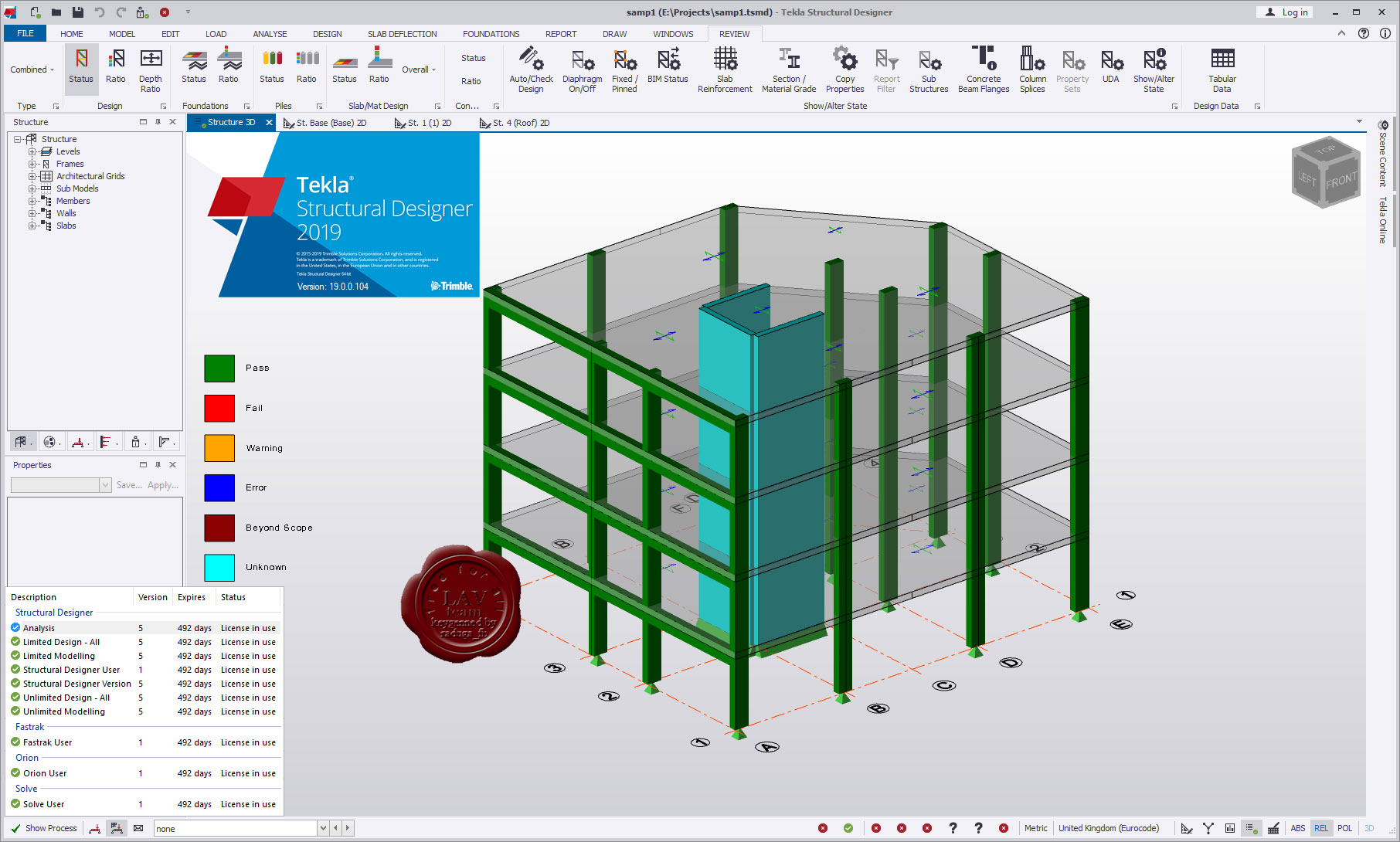Pin the Properties panel
1400x842 pixels.
click(x=158, y=465)
